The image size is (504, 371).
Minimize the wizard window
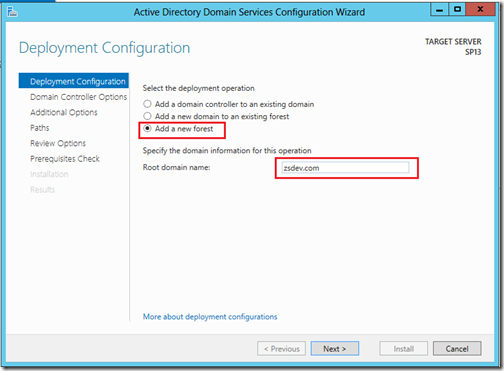(x=440, y=9)
